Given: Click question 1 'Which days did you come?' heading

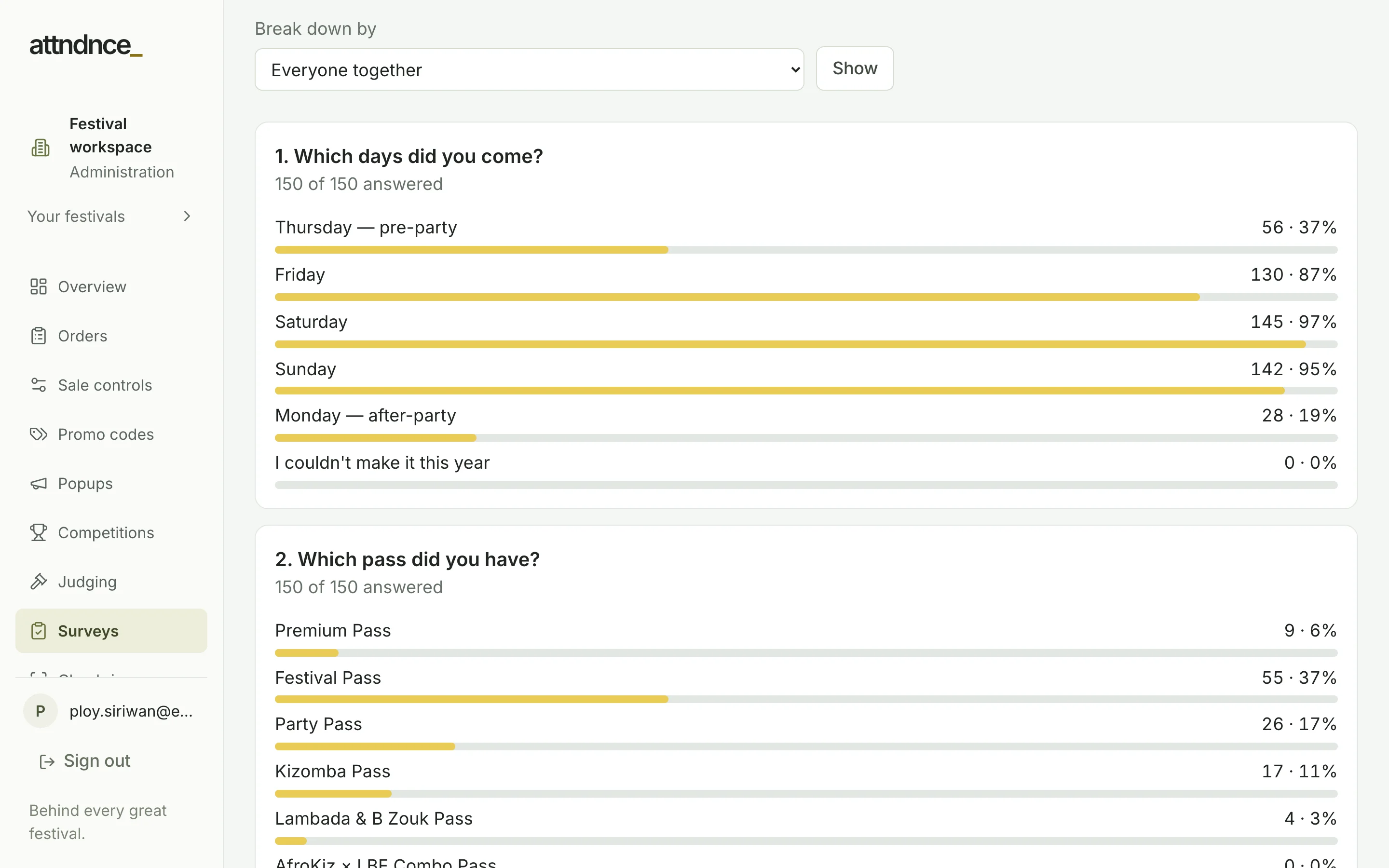Looking at the screenshot, I should [x=409, y=156].
